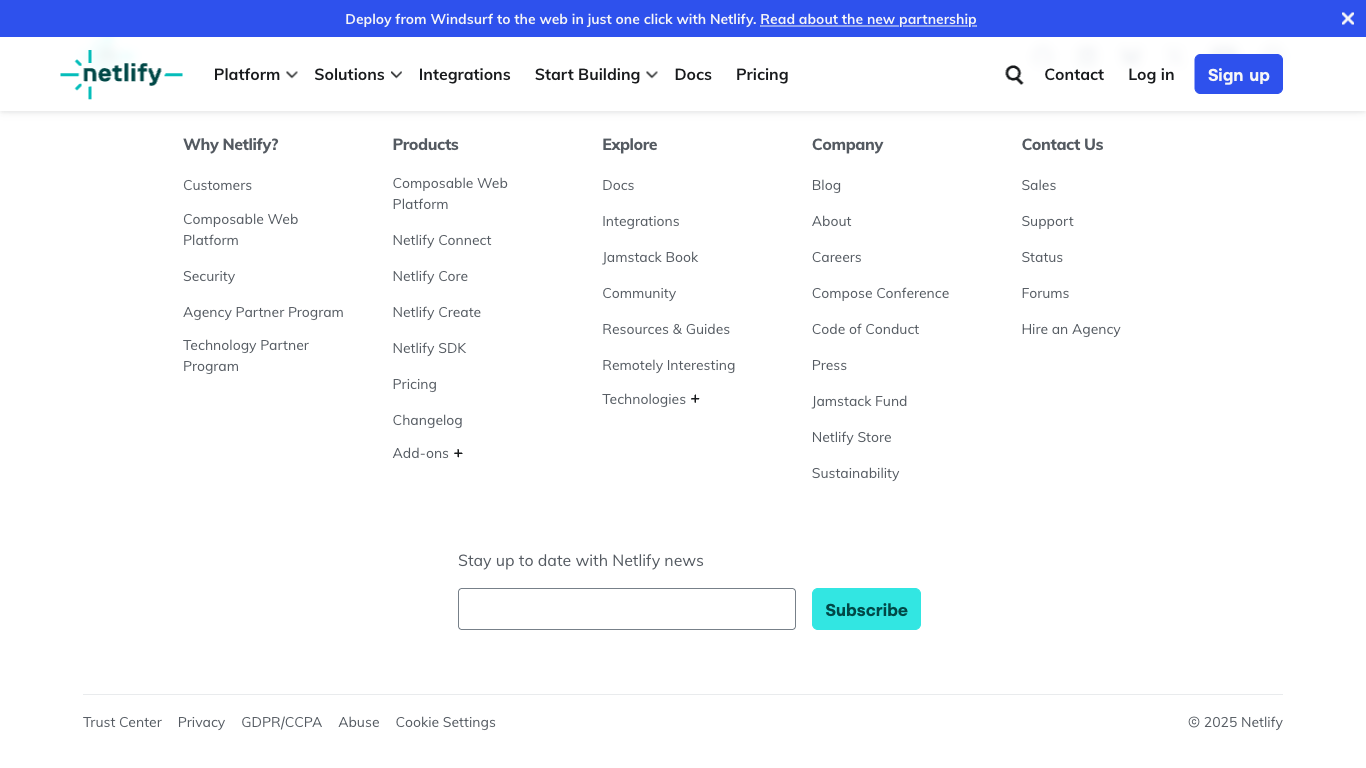Screen dimensions: 1366x768
Task: Click the Products column heading
Action: tap(426, 144)
